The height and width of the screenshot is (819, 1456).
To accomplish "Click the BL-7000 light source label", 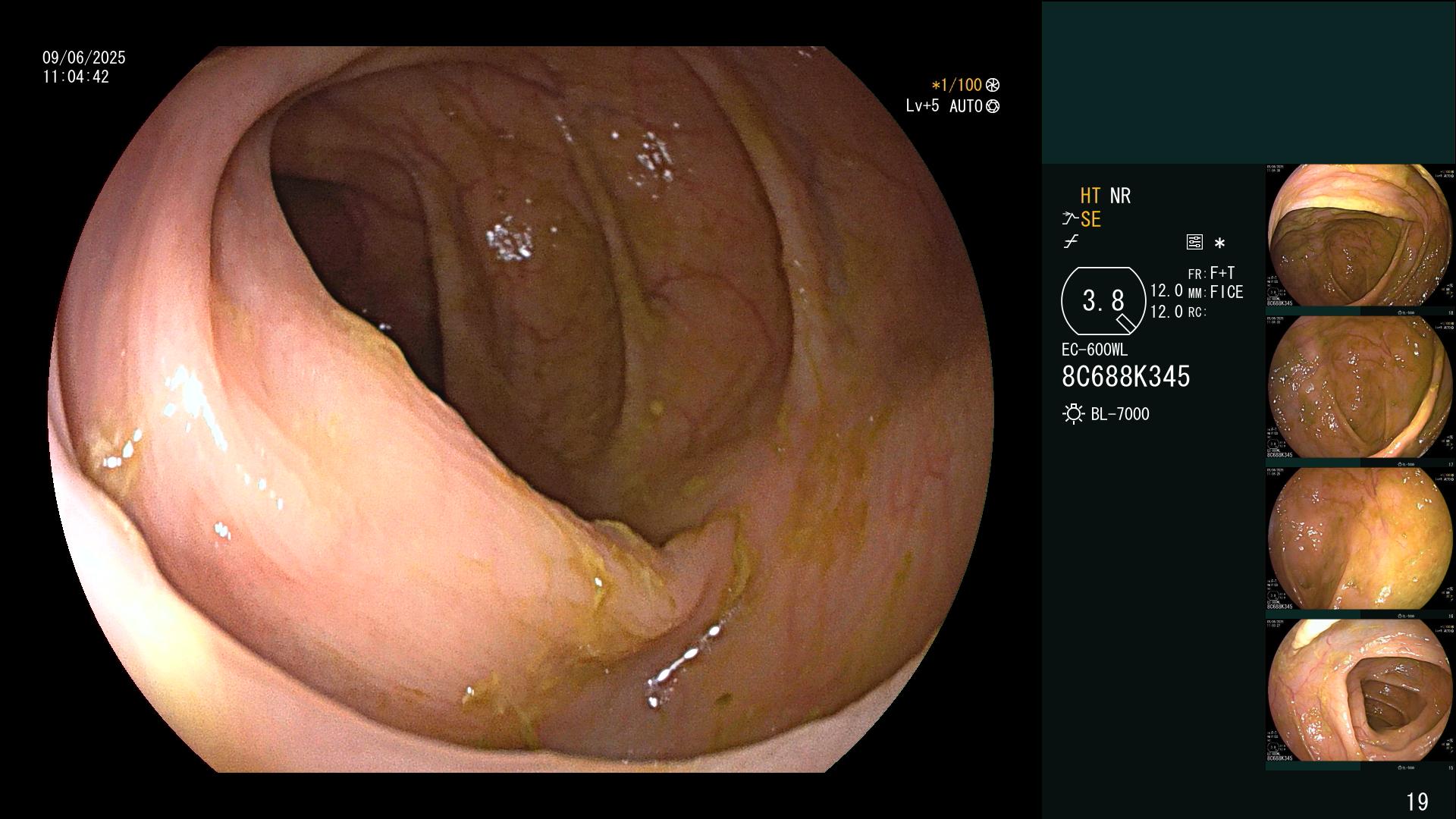I will [1120, 414].
